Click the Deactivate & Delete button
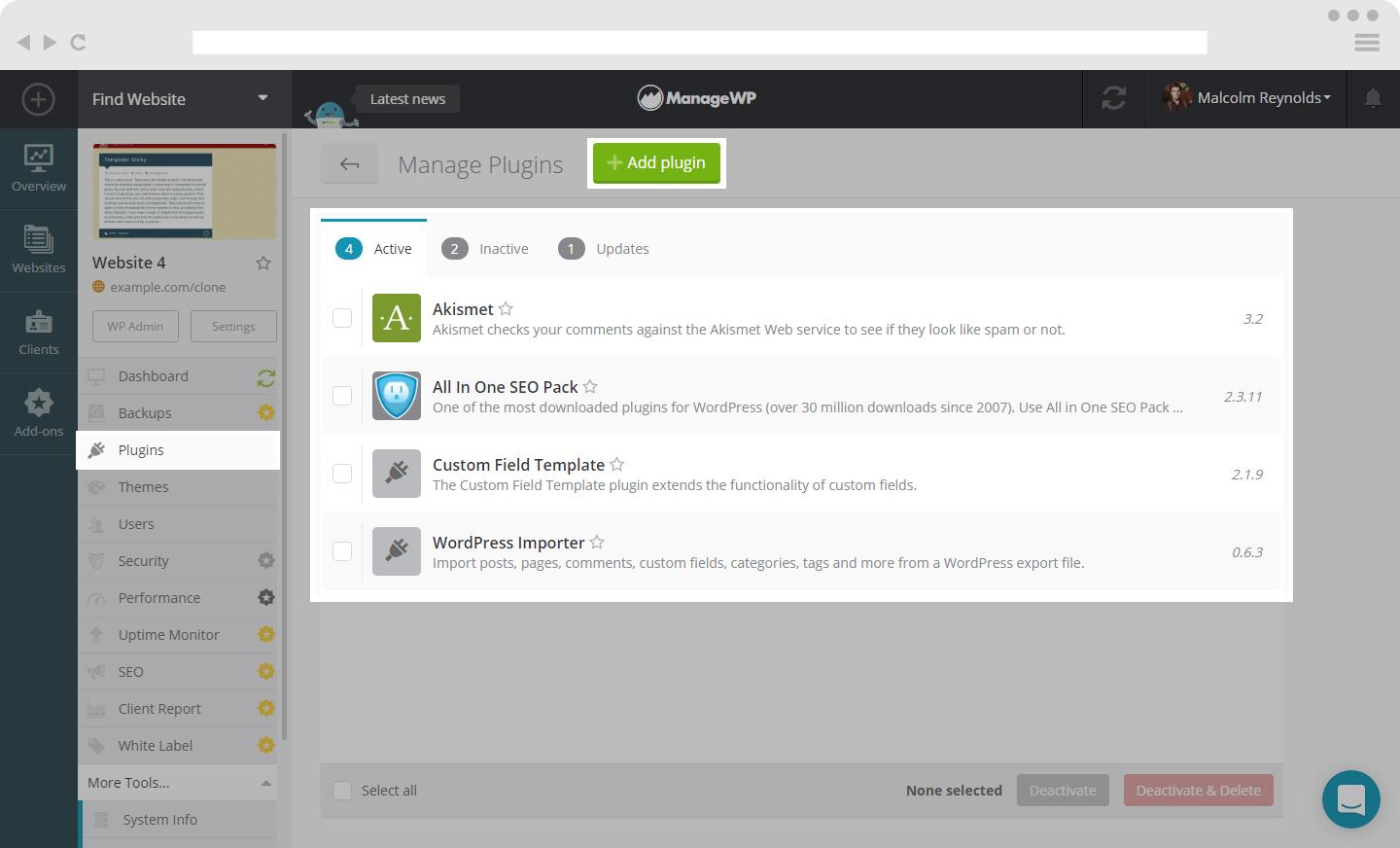 tap(1199, 791)
